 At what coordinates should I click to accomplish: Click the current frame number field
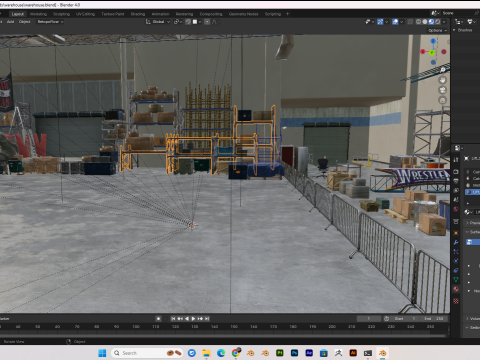pos(369,319)
